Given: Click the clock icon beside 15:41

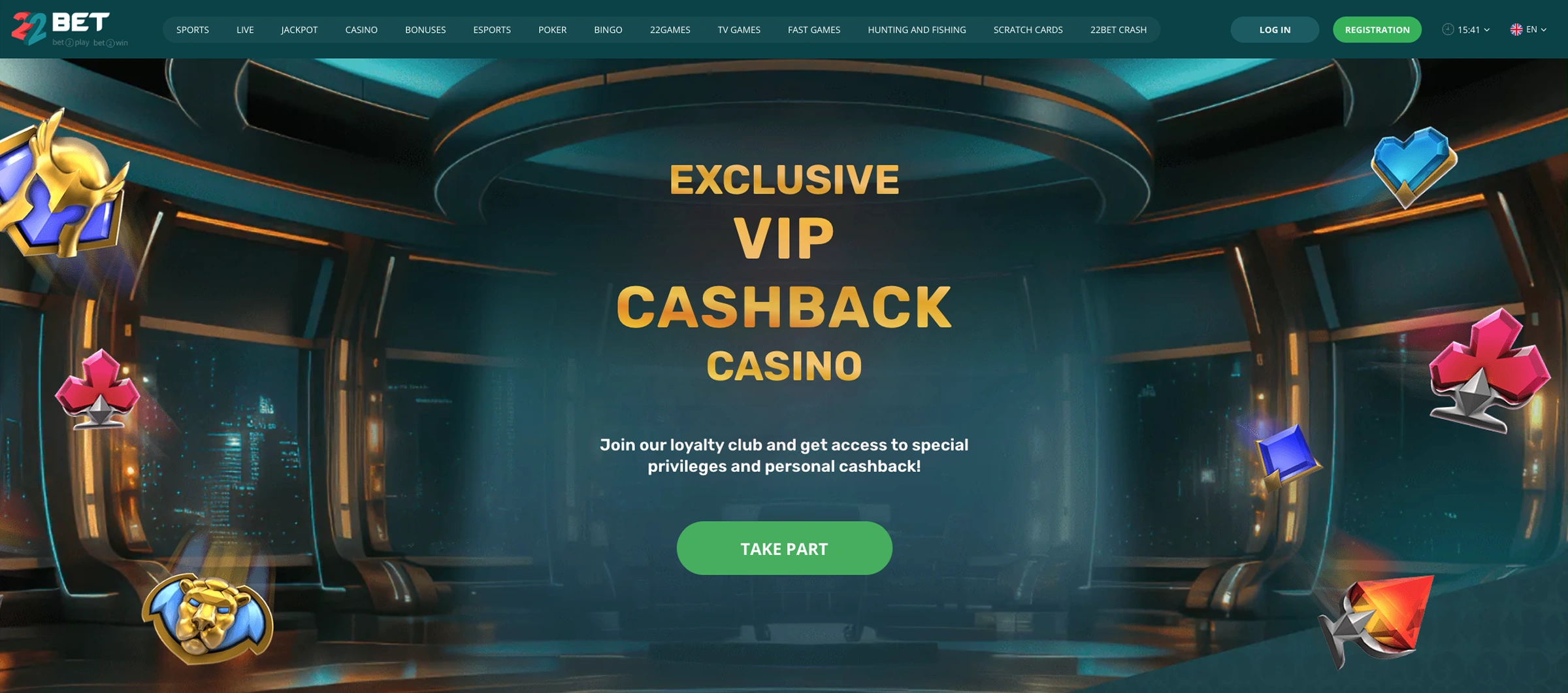Looking at the screenshot, I should coord(1448,29).
